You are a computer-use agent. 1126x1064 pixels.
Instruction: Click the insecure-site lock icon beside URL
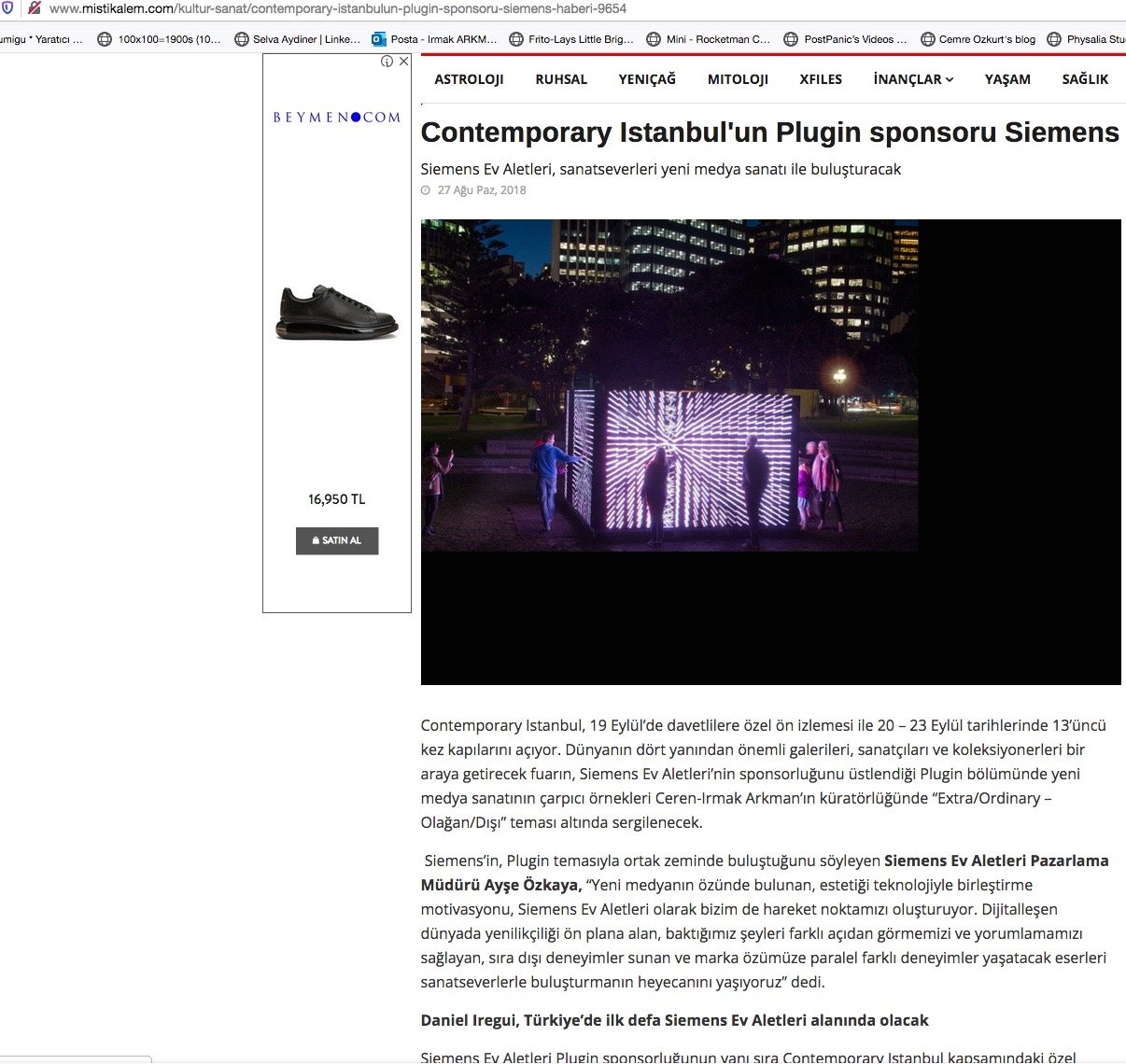(x=35, y=7)
